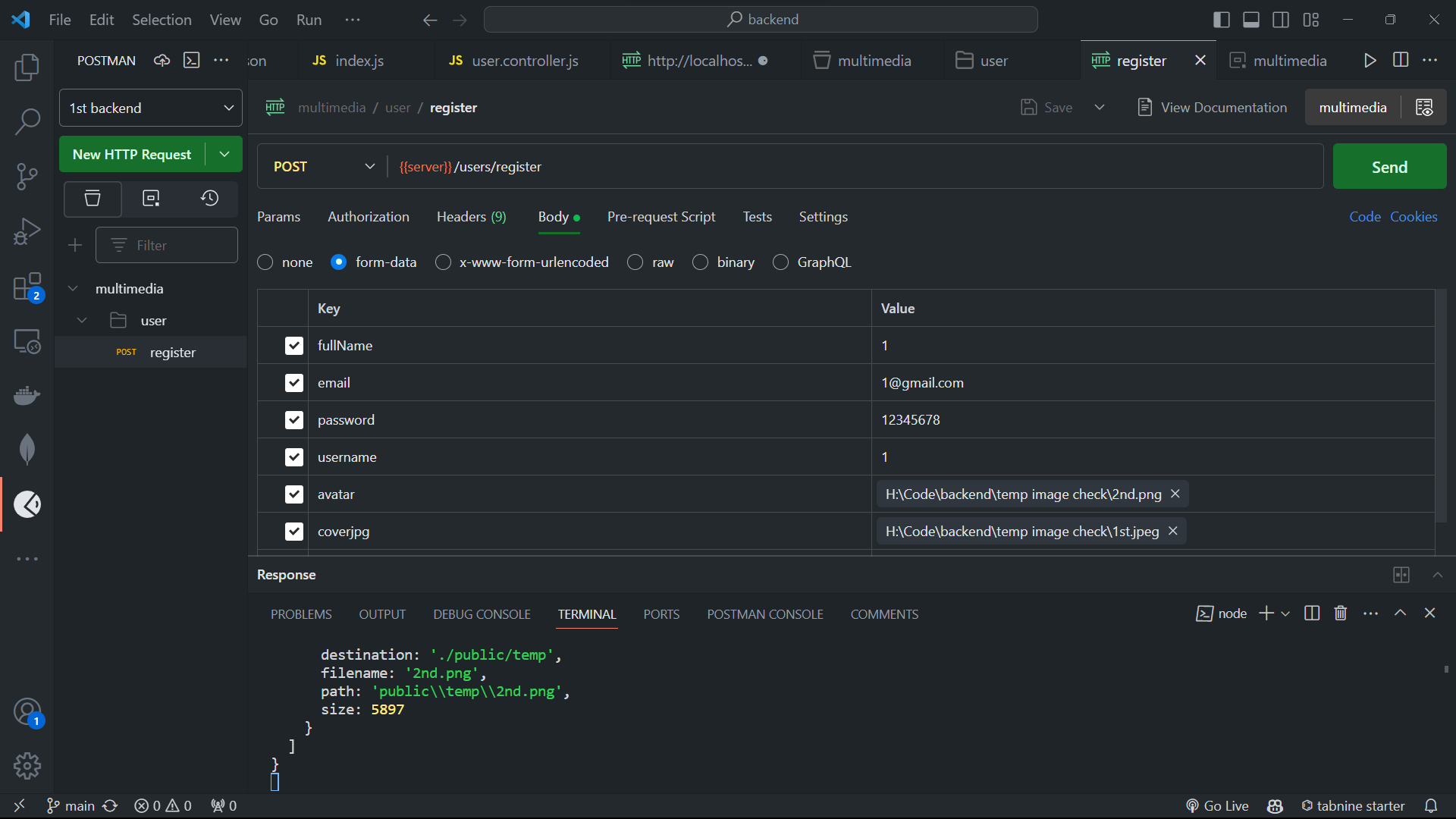This screenshot has height=819, width=1456.
Task: Remove the 2nd.png avatar file
Action: tap(1175, 494)
